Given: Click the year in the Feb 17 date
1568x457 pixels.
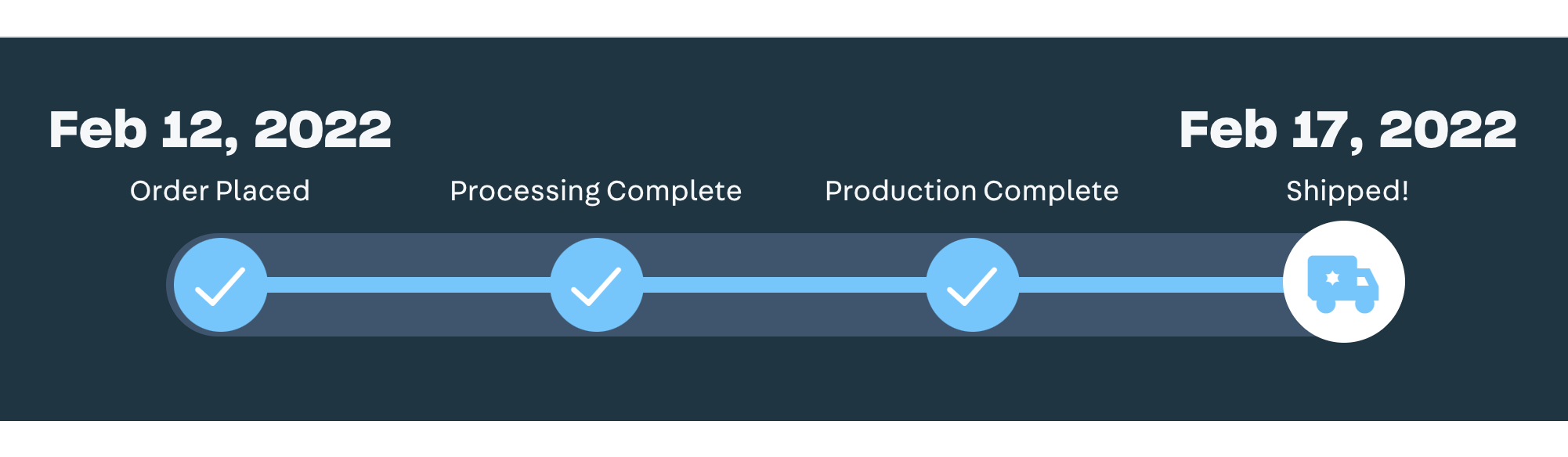Looking at the screenshot, I should click(x=1448, y=129).
